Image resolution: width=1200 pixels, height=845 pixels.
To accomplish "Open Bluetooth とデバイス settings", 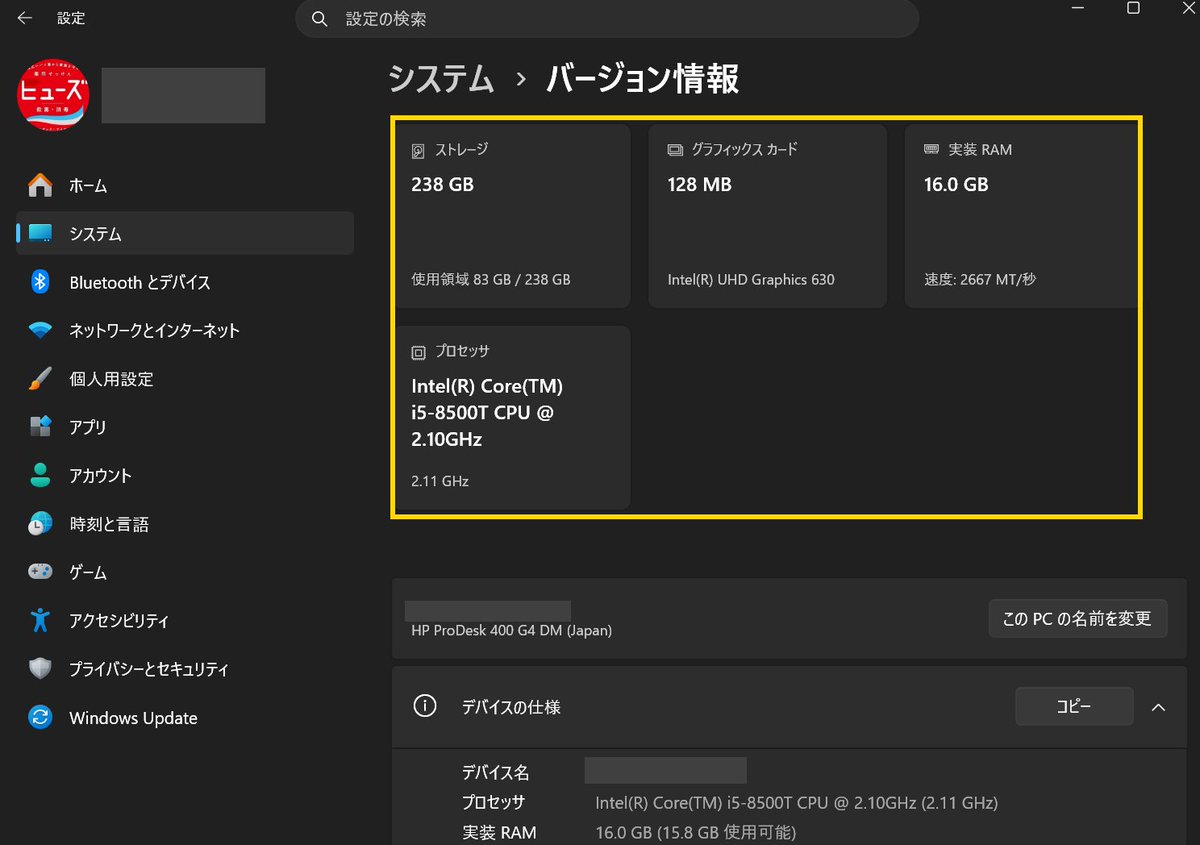I will (185, 282).
